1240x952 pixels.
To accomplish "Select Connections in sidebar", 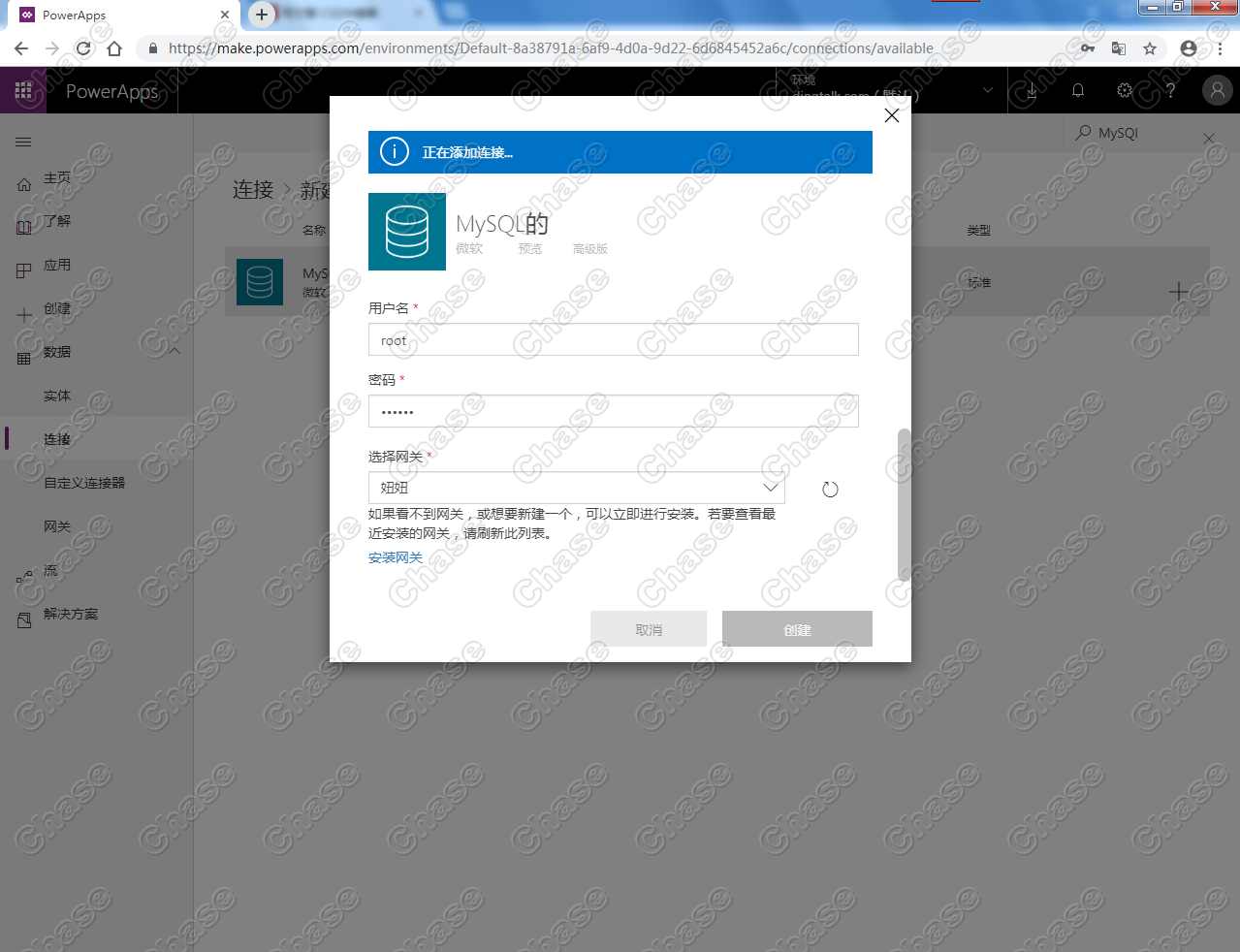I will point(57,439).
